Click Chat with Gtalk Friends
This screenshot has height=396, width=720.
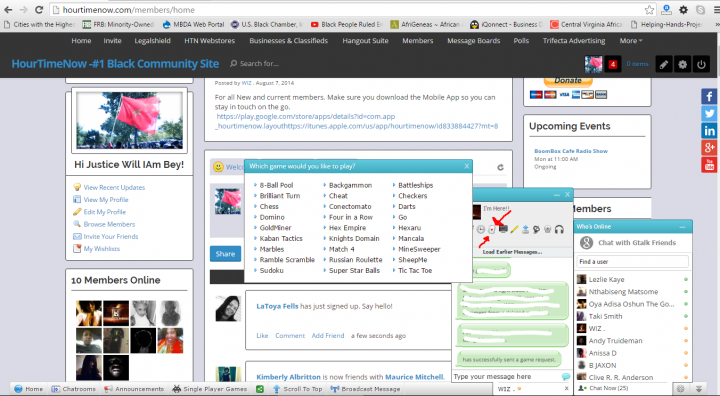637,243
